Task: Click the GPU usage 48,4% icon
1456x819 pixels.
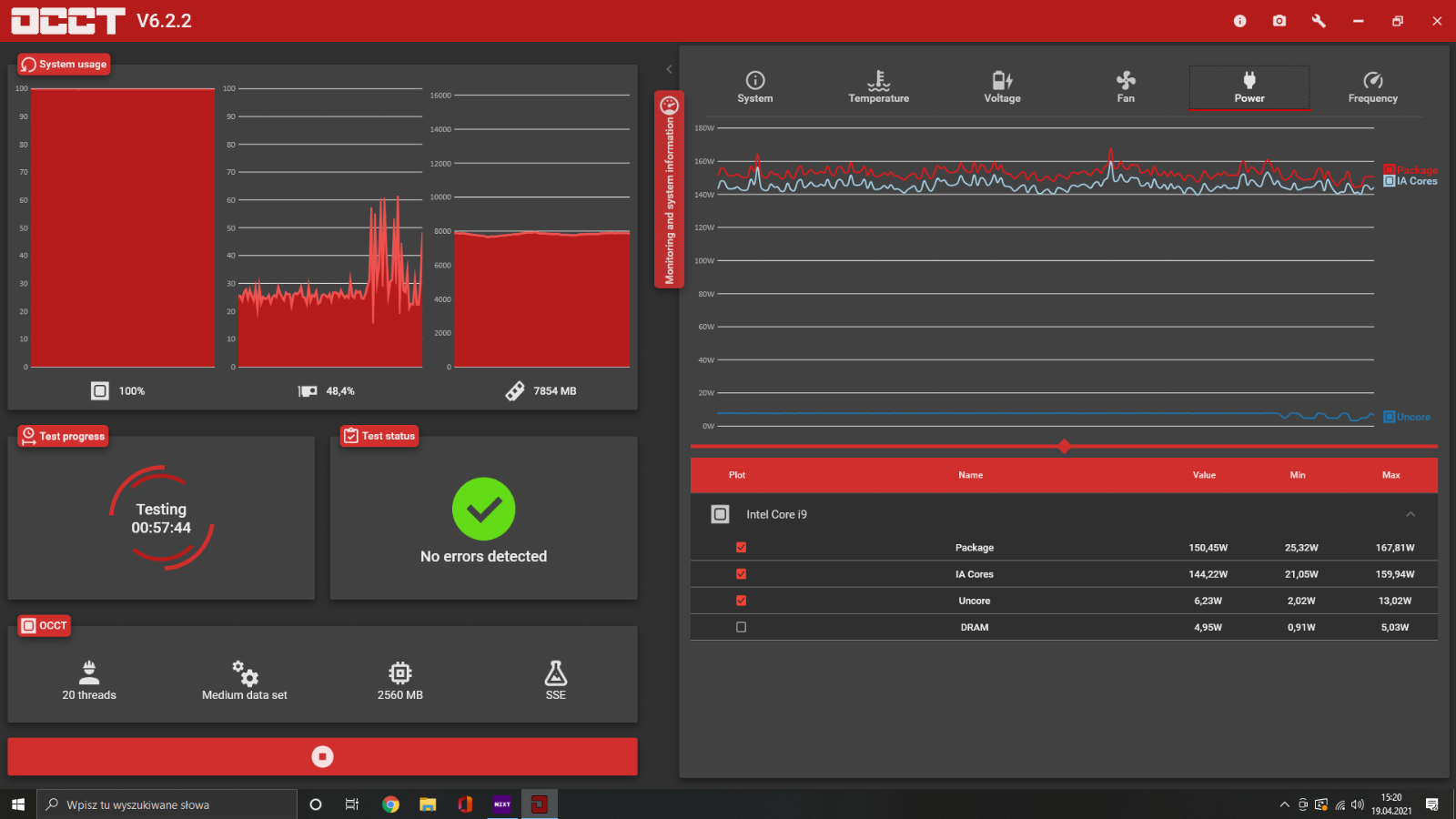Action: click(308, 390)
